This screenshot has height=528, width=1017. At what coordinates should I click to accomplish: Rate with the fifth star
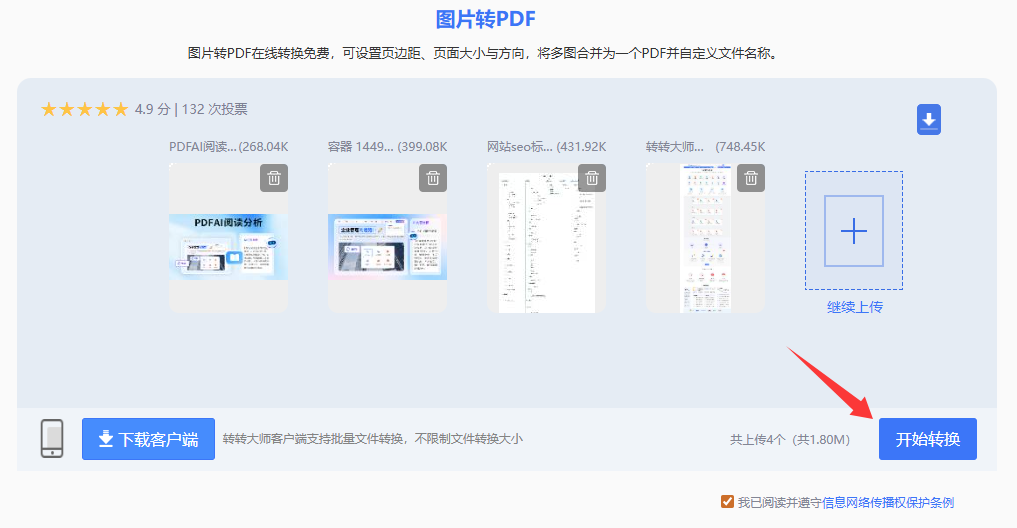[x=120, y=109]
